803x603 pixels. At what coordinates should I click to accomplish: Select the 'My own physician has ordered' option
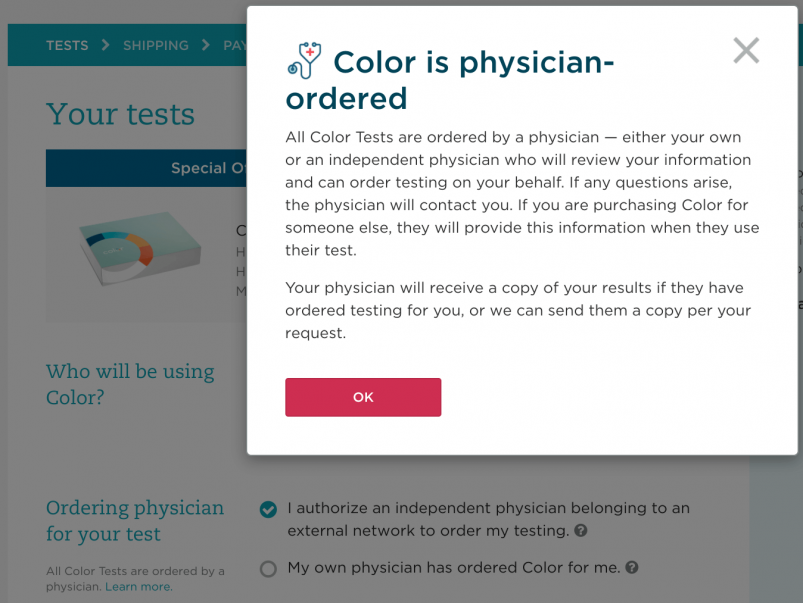[x=268, y=569]
